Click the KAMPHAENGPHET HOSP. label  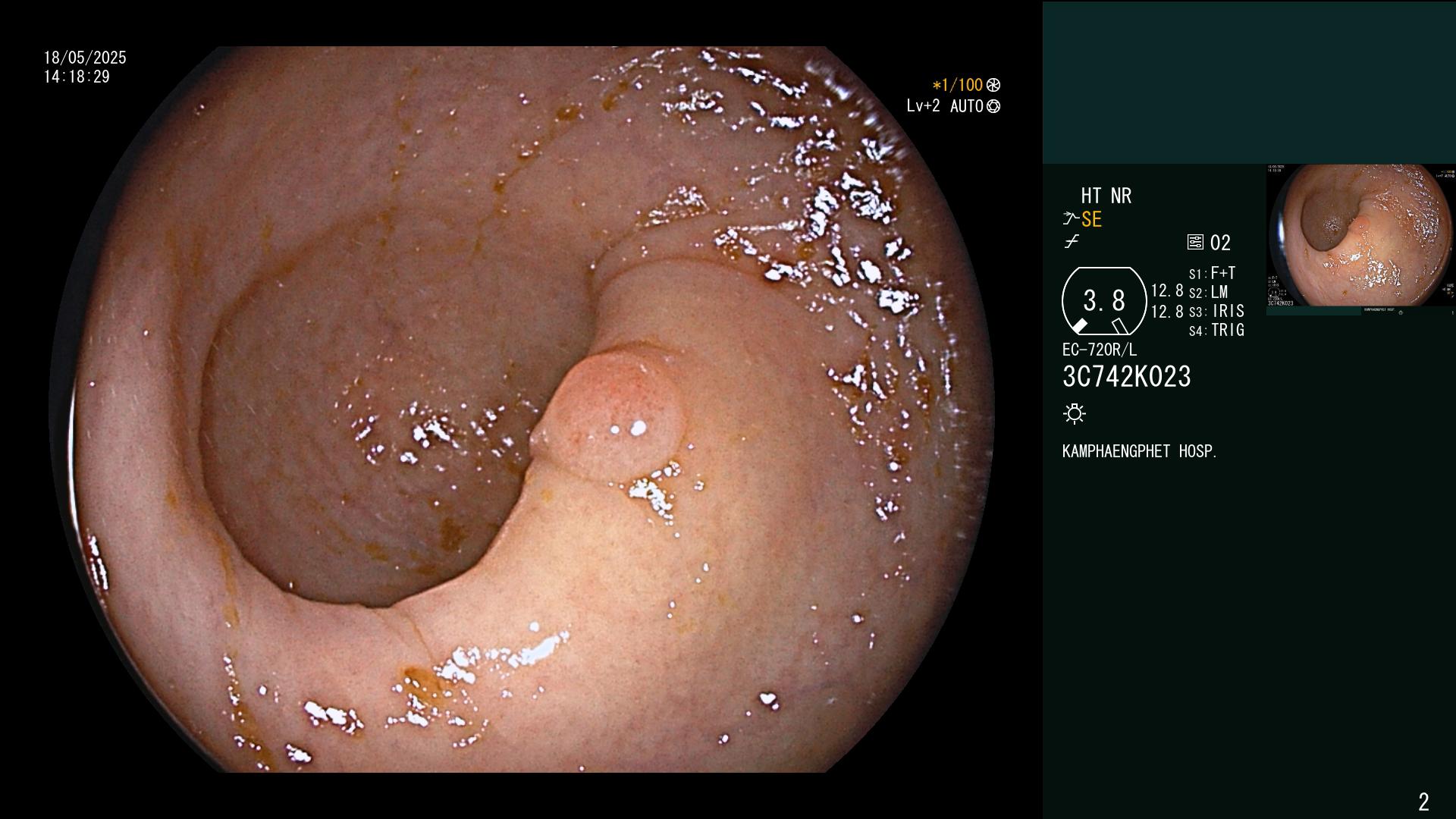[1140, 451]
